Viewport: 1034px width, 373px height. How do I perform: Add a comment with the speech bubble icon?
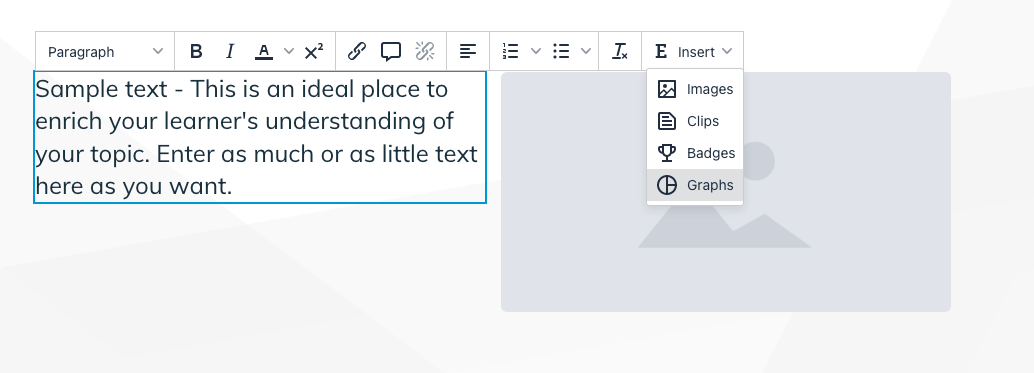point(391,51)
